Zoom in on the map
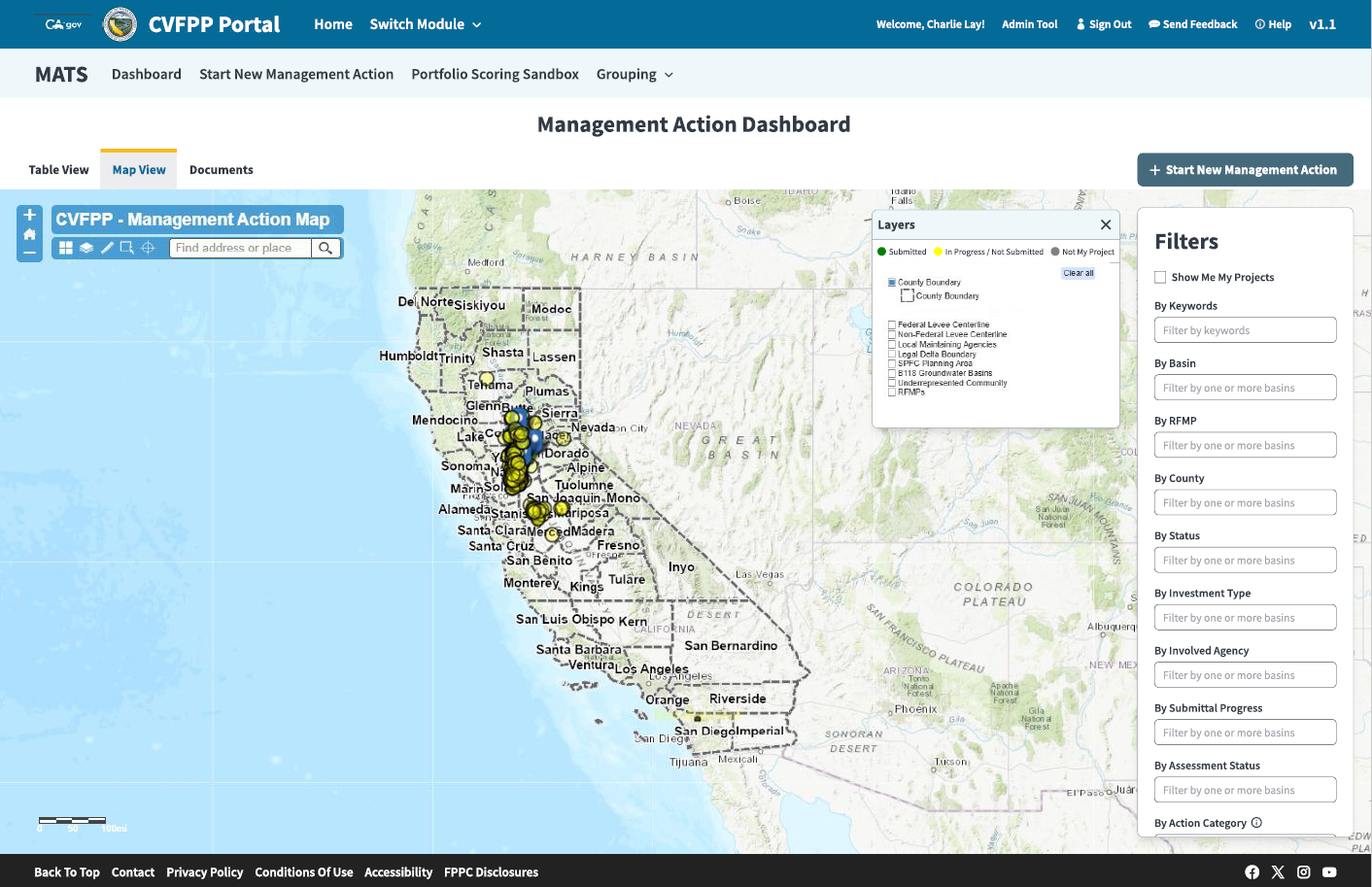Image resolution: width=1372 pixels, height=887 pixels. [x=29, y=216]
